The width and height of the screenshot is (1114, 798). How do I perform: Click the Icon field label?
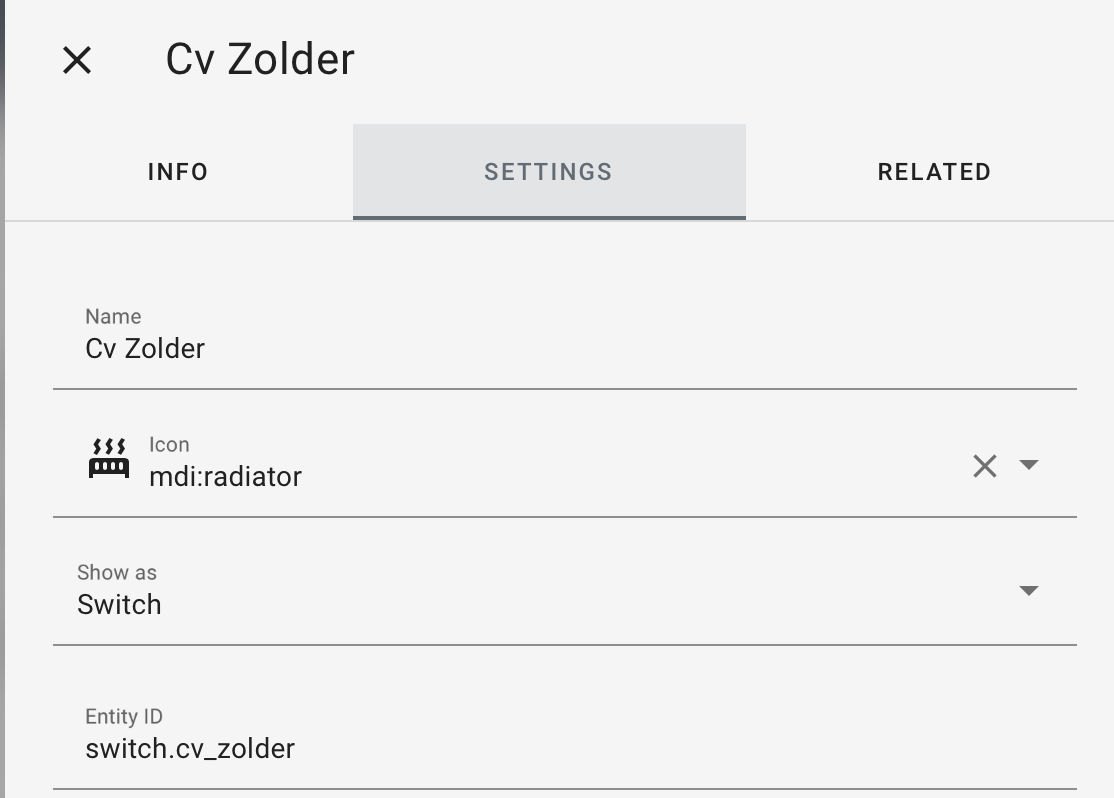coord(169,444)
